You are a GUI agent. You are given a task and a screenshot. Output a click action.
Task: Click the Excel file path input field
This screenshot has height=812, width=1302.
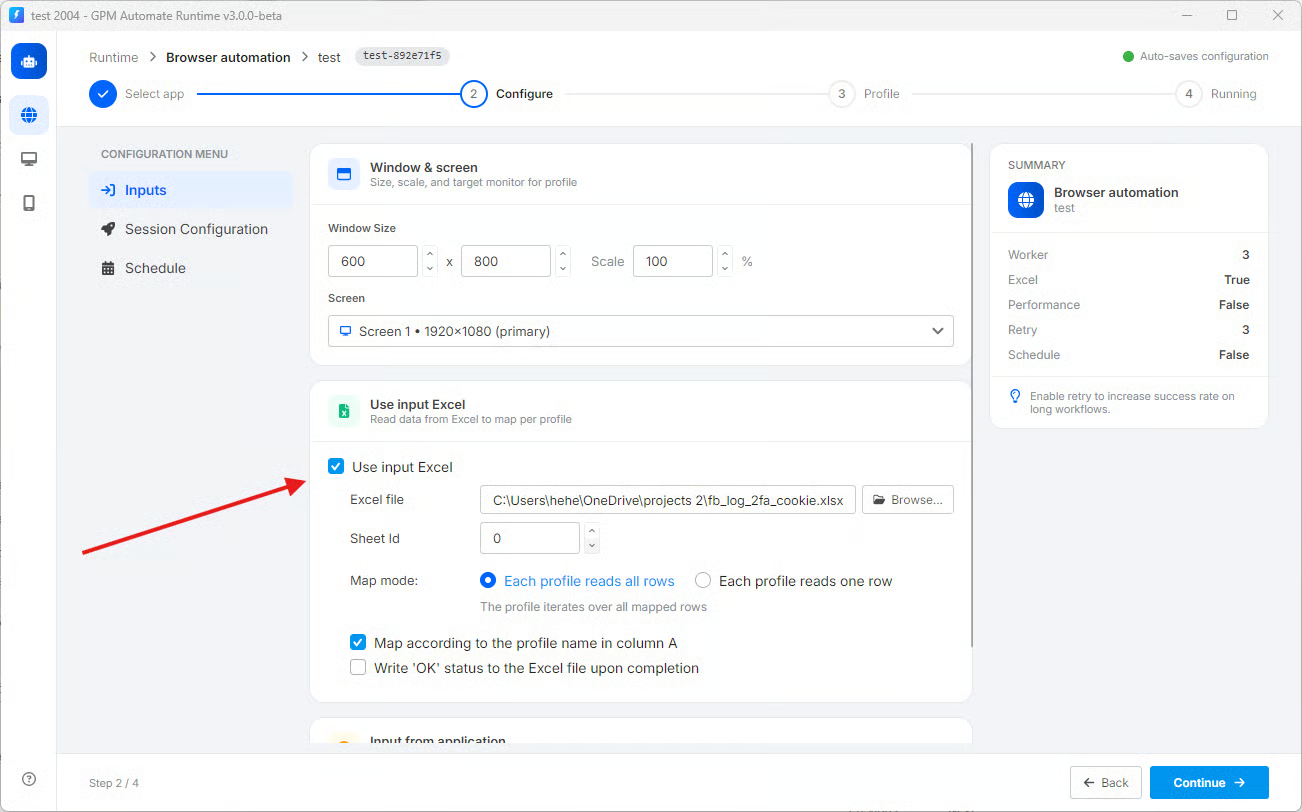point(668,500)
